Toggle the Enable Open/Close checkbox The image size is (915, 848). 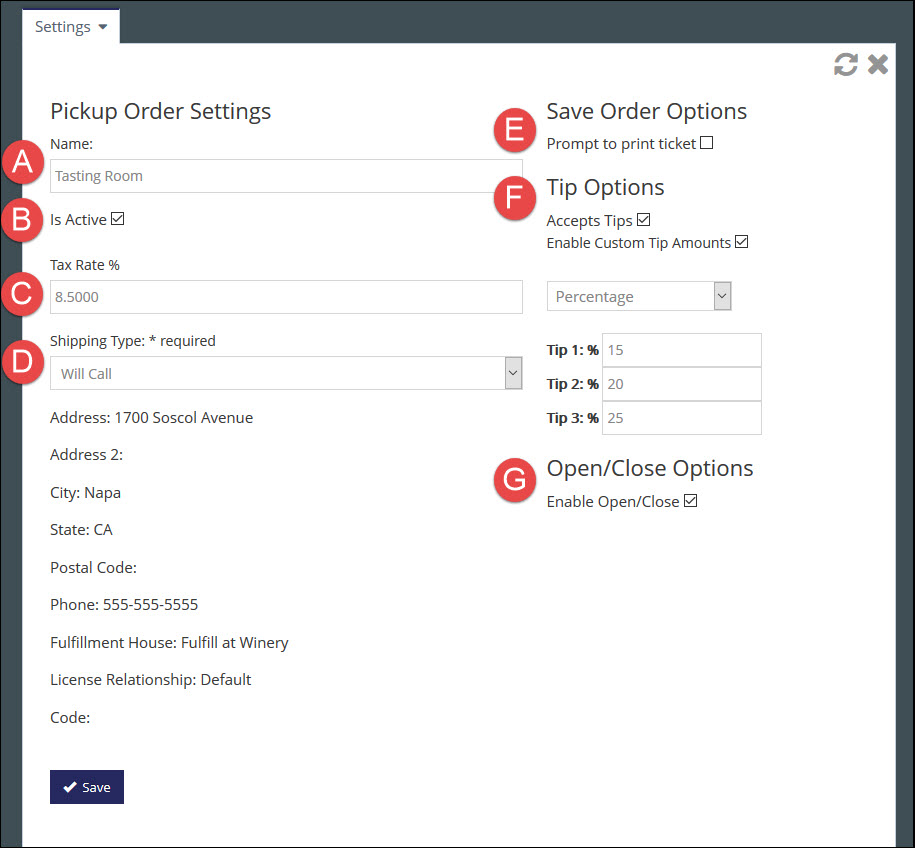tap(690, 500)
